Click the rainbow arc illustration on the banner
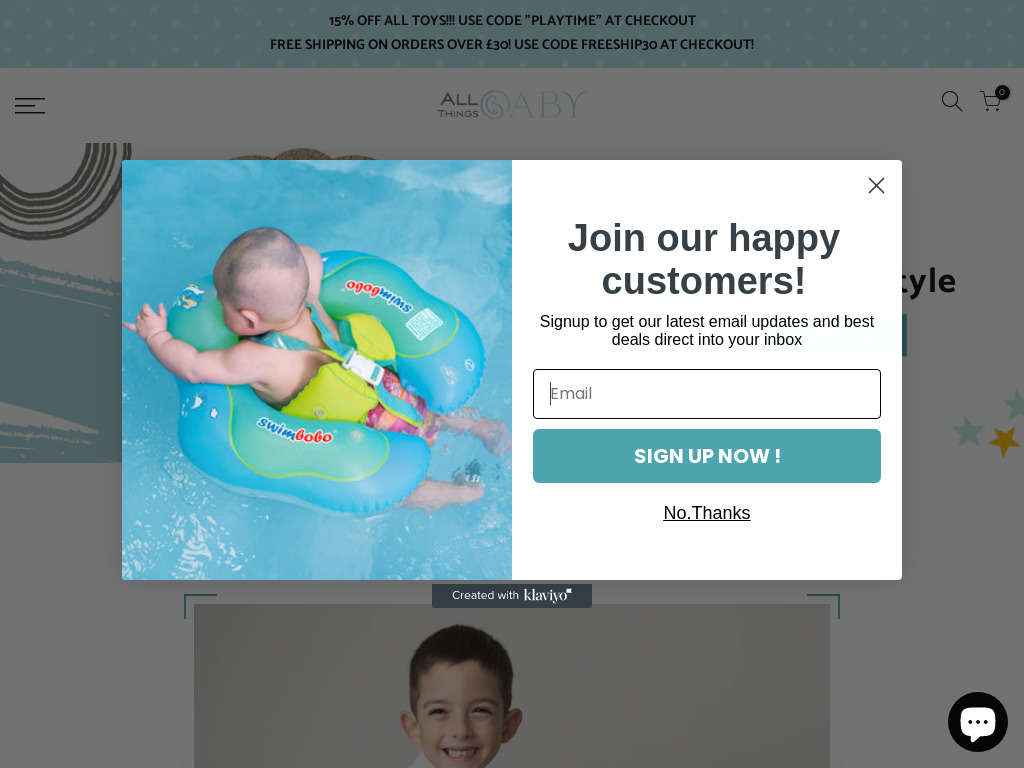This screenshot has width=1024, height=768. (x=63, y=189)
